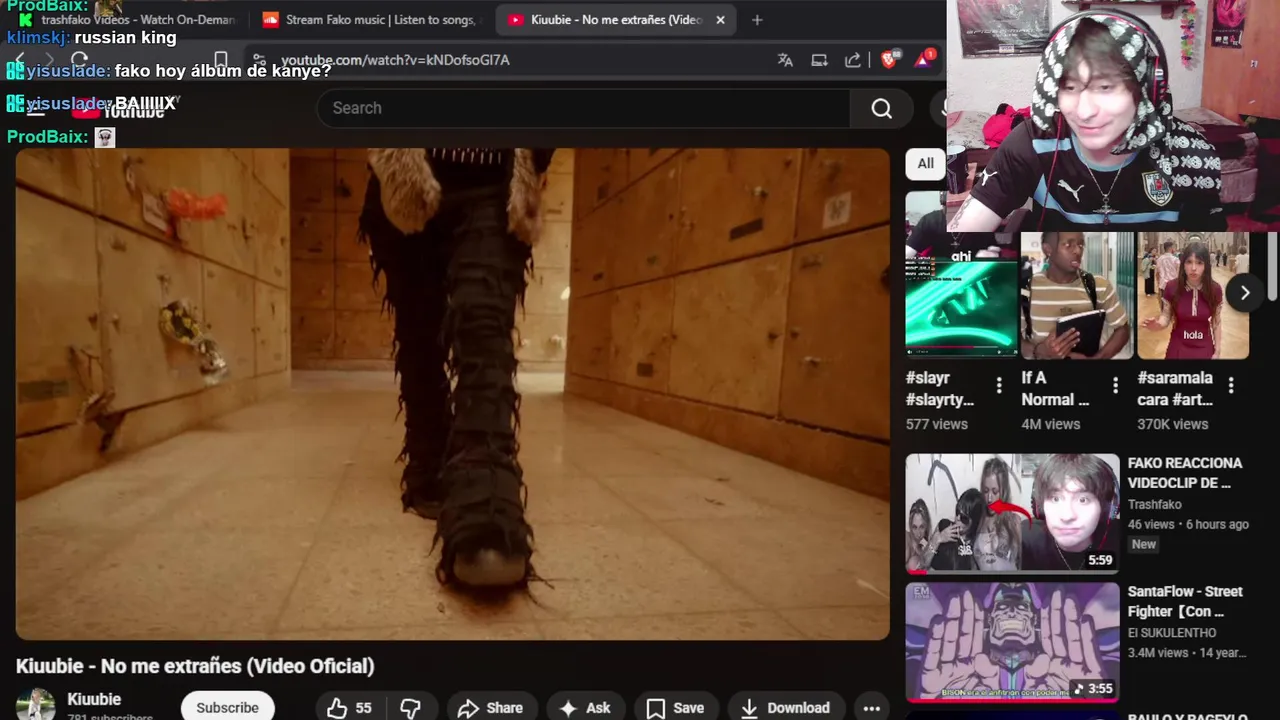The image size is (1280, 720).
Task: Open the Kiuubie channel avatar
Action: coord(35,706)
